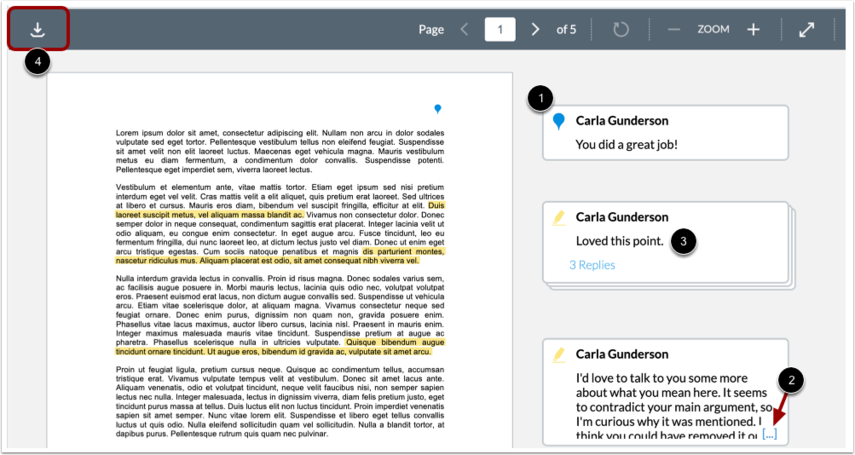Click the 'Lorem ipsum dolor sit amet' paragraph
Image resolution: width=855 pixels, height=455 pixels.
point(280,151)
